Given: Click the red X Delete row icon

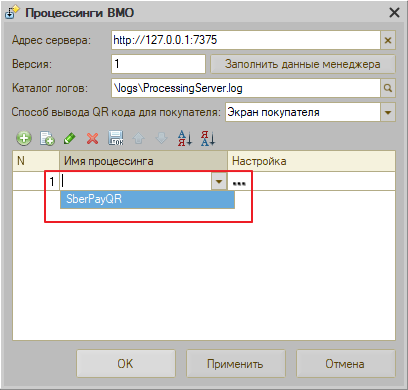Looking at the screenshot, I should 92,138.
